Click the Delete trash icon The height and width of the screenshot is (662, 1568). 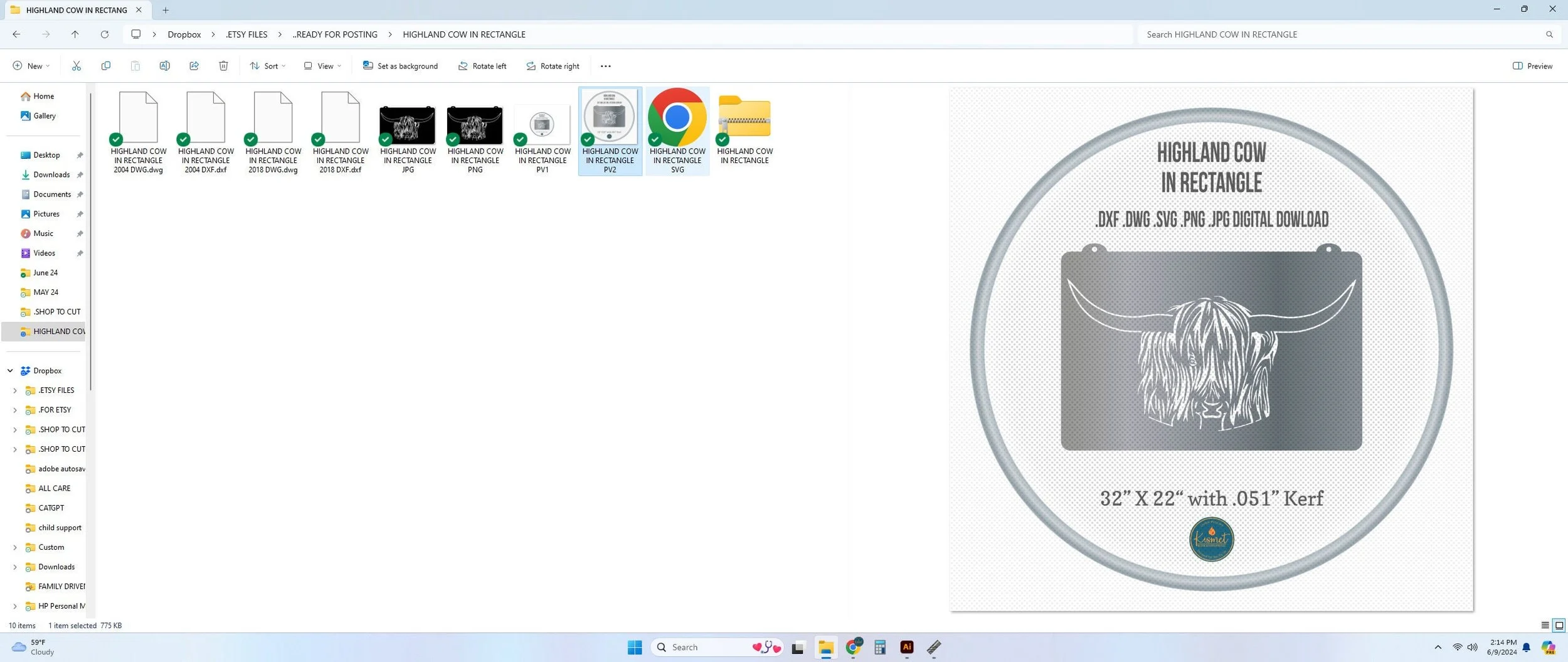coord(223,66)
